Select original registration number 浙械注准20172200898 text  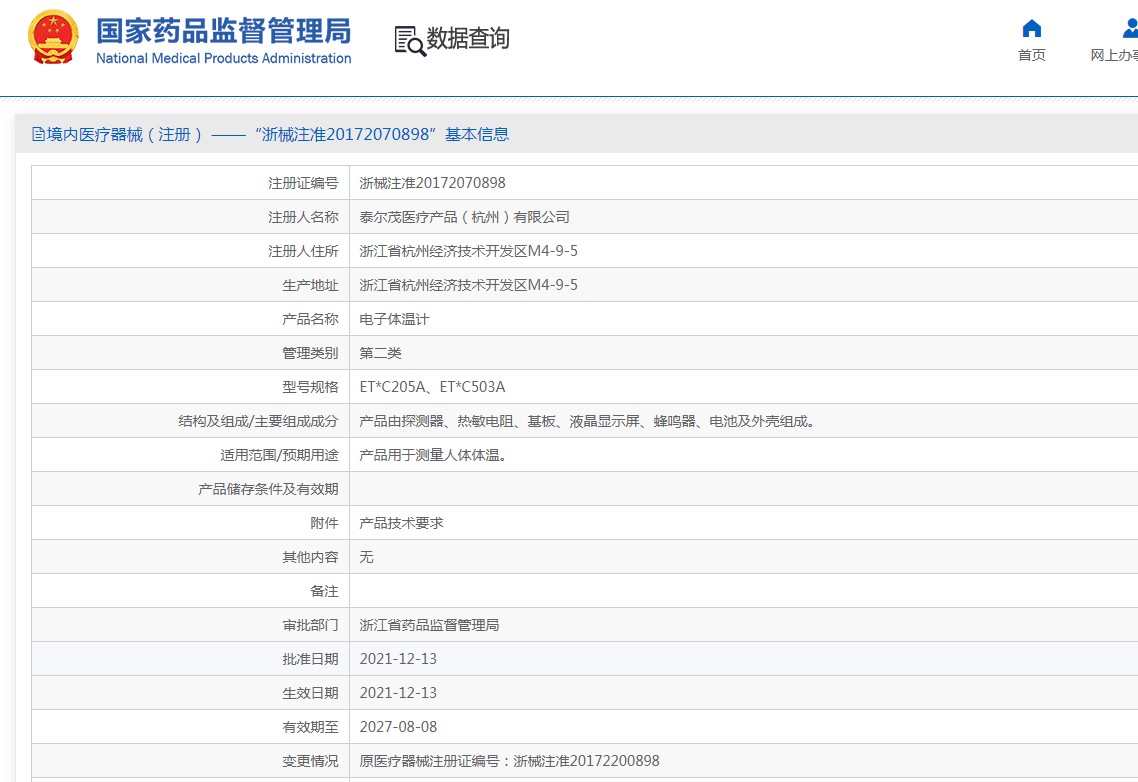(586, 761)
